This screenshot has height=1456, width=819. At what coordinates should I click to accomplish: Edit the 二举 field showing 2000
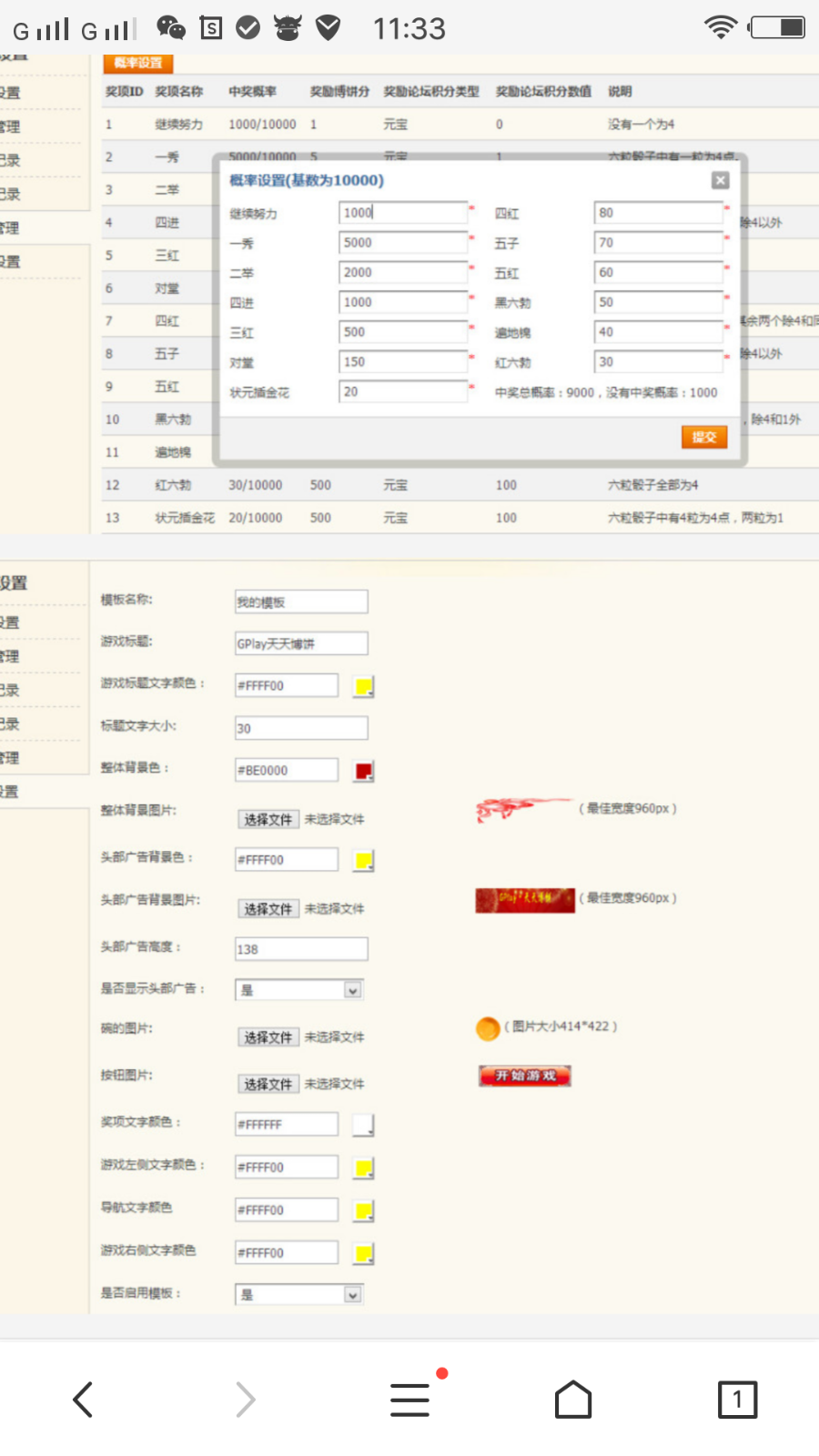[x=403, y=272]
